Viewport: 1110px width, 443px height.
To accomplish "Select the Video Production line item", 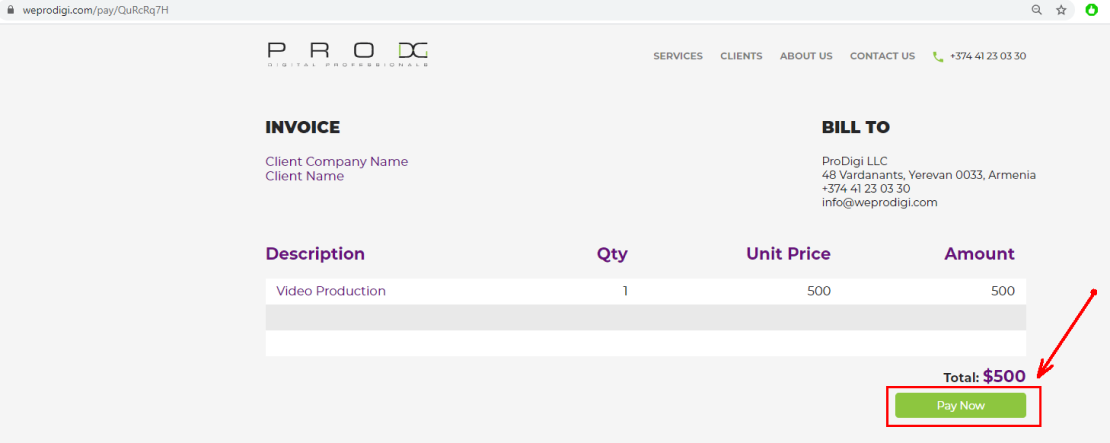I will tap(331, 291).
